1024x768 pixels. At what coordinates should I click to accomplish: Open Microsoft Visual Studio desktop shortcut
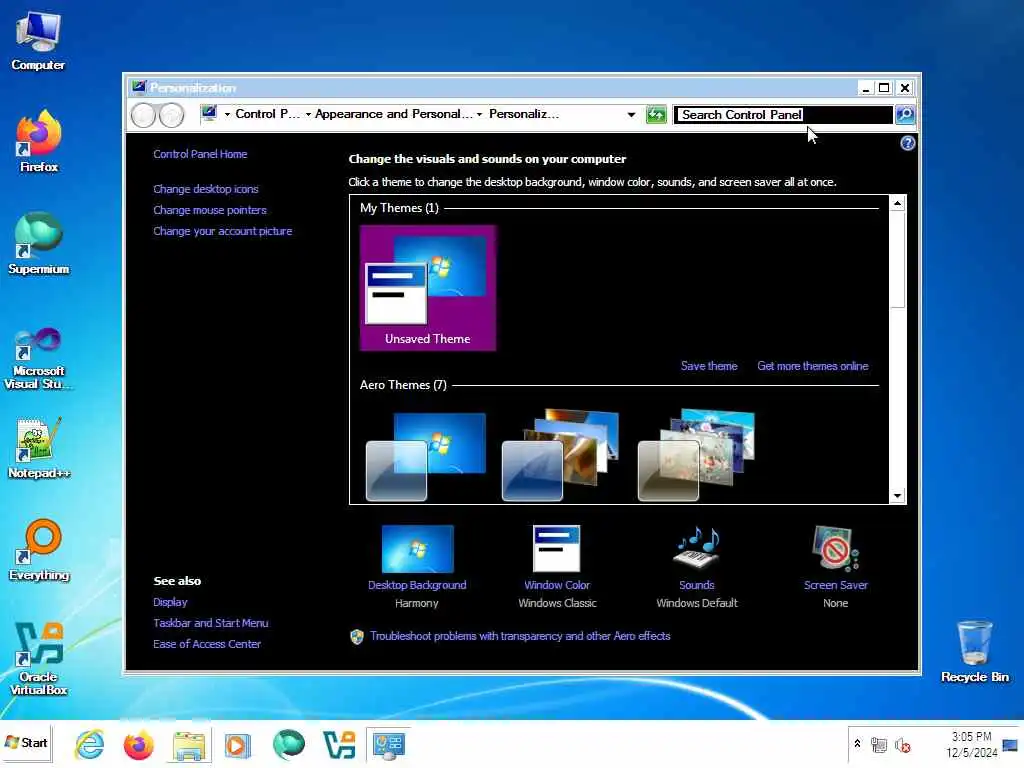tap(38, 359)
